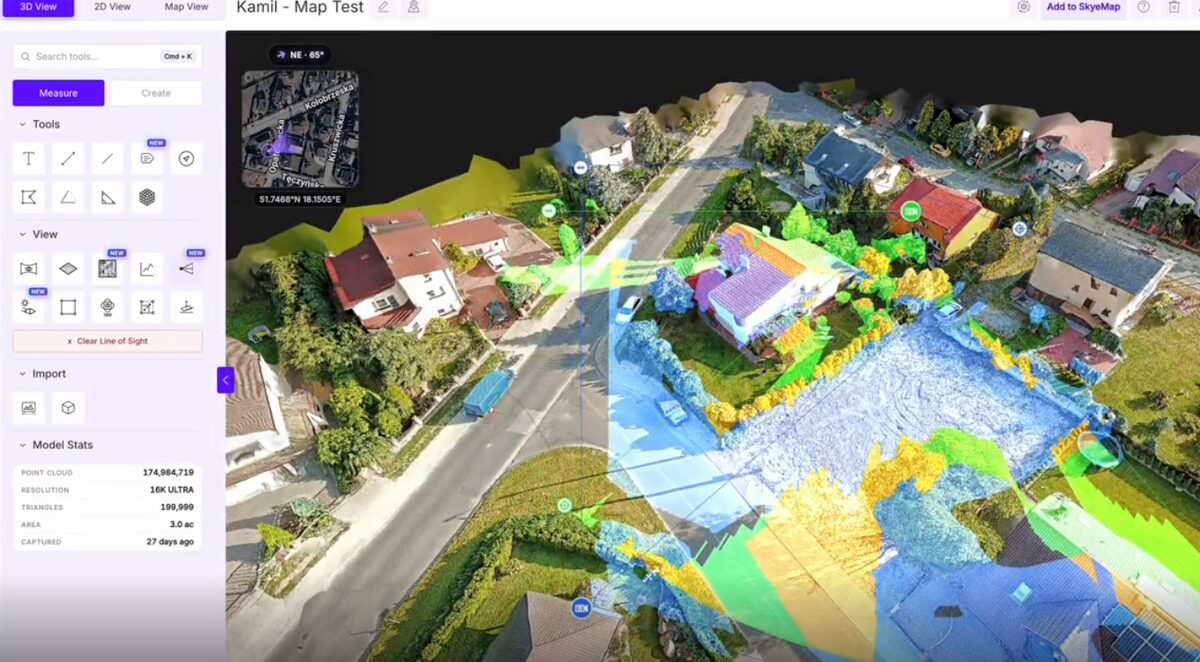Rename project with the pencil edit icon
This screenshot has height=662, width=1200.
click(383, 7)
